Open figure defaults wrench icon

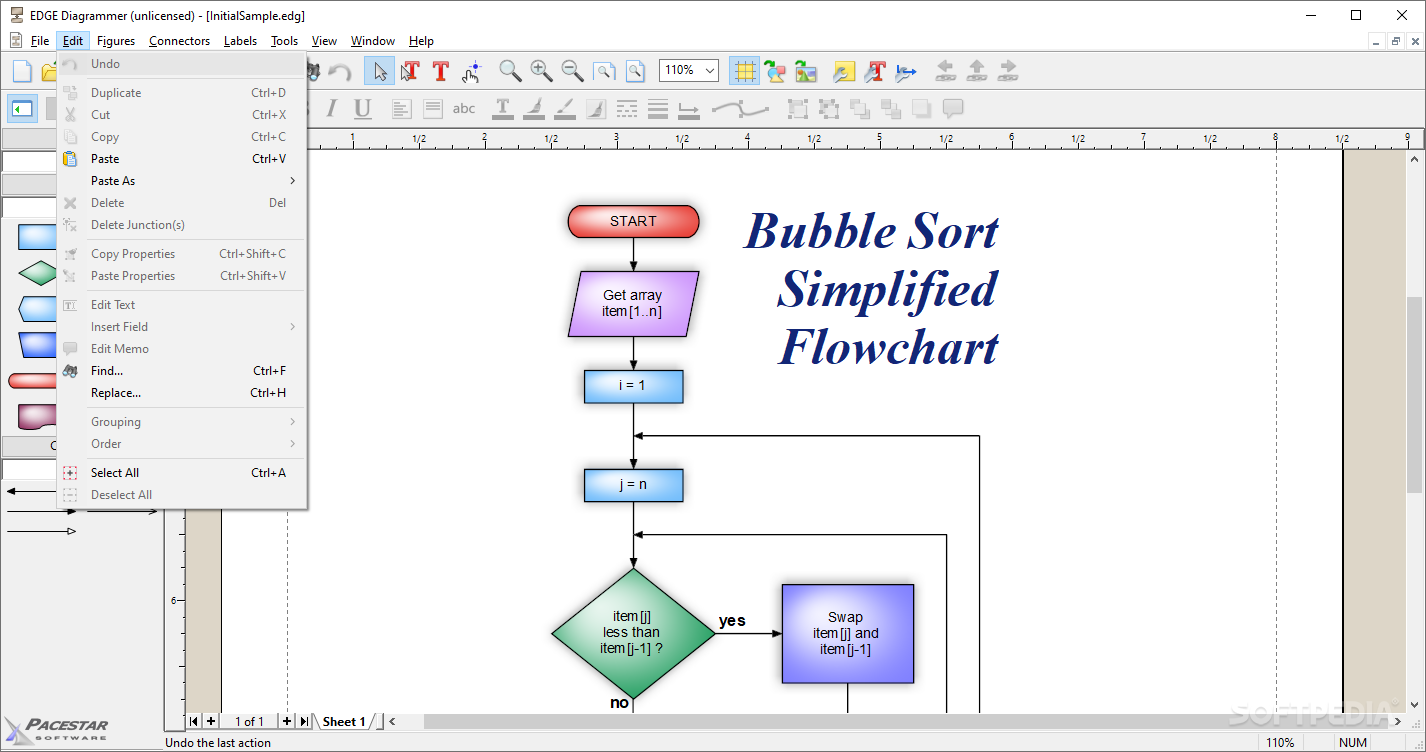coord(844,71)
